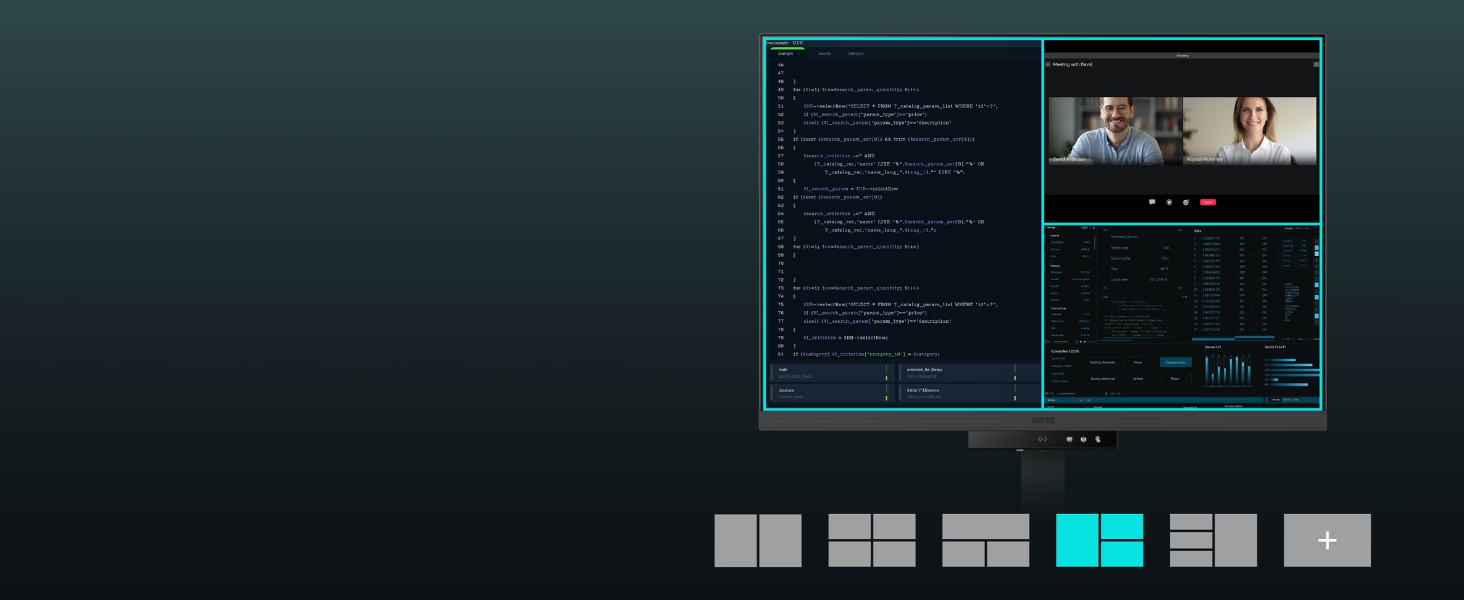Click the camera icon in meeting controls
This screenshot has width=1464, height=600.
click(x=1169, y=202)
